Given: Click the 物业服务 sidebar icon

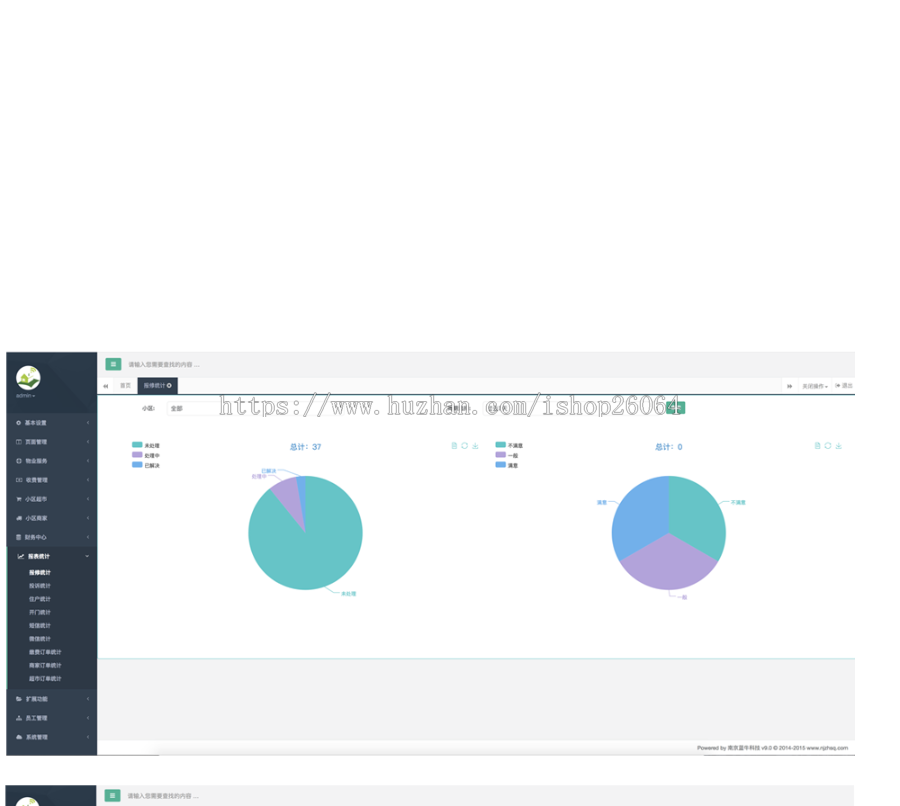Looking at the screenshot, I should click(18, 460).
